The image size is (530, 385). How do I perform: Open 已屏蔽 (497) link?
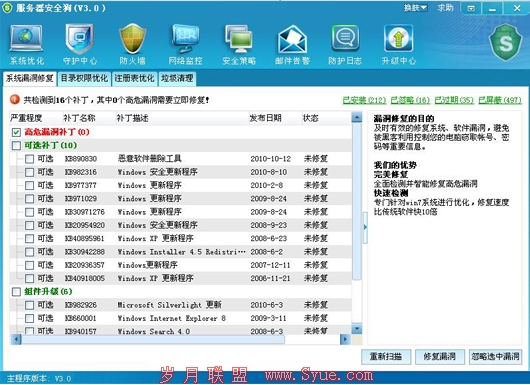point(500,100)
